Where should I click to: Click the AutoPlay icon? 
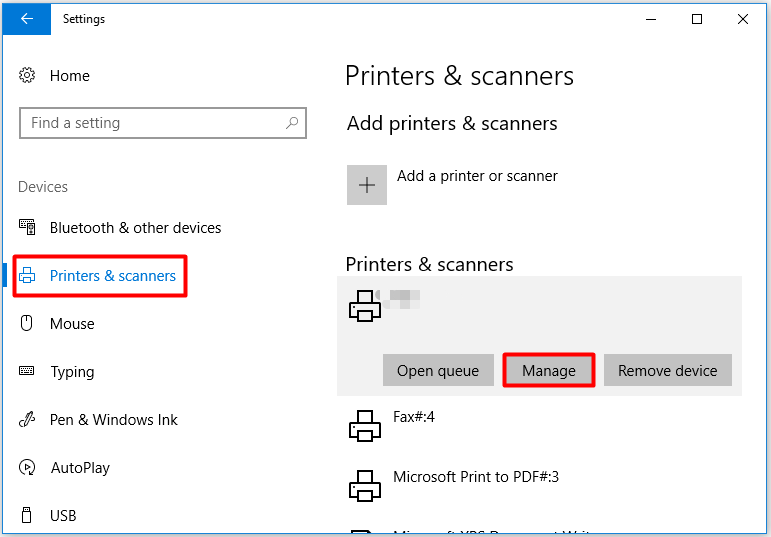(x=27, y=467)
